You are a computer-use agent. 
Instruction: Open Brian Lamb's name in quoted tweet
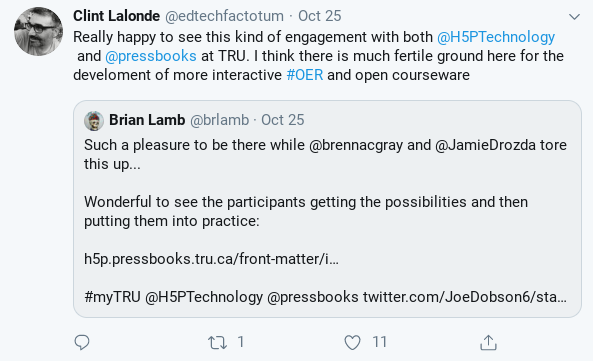pos(147,120)
